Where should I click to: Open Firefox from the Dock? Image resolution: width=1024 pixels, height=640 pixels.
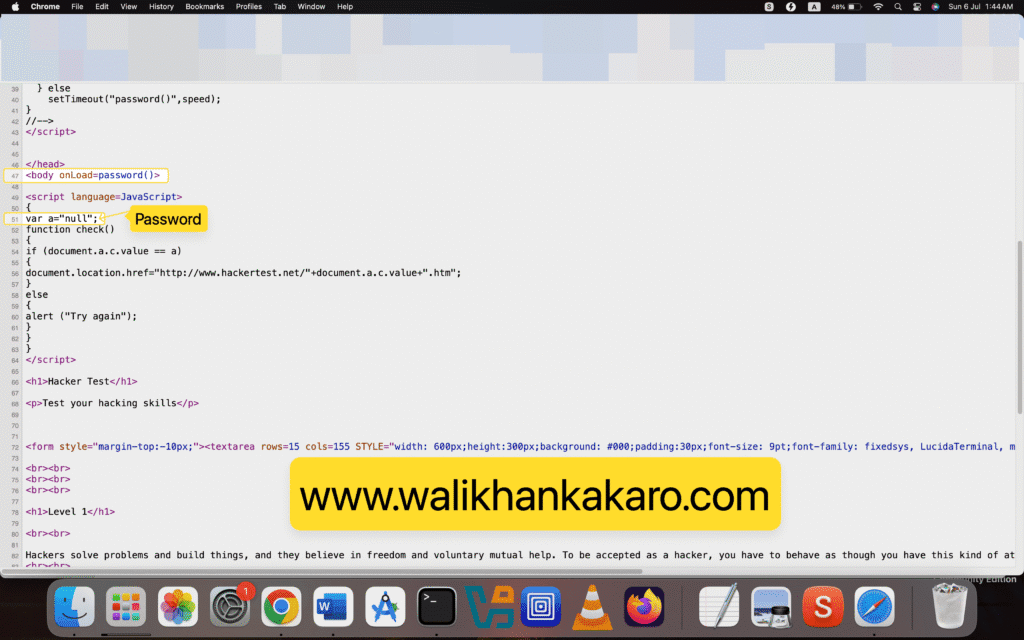click(644, 607)
